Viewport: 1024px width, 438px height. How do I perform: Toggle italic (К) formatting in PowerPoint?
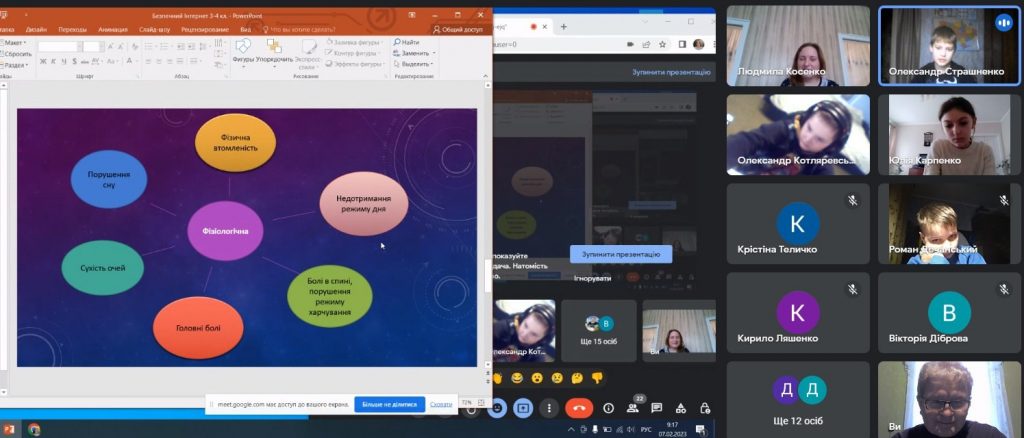pos(54,61)
